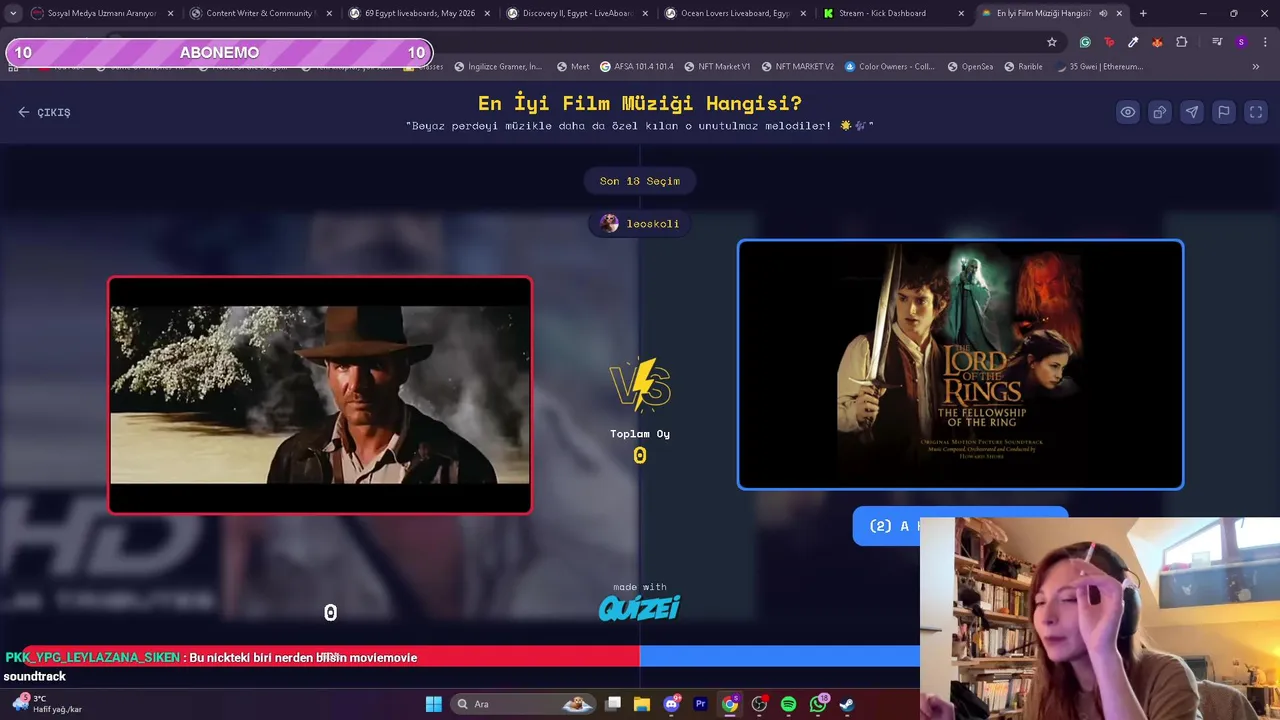The height and width of the screenshot is (720, 1280).
Task: Click the red extension icon in Chrome toolbar
Action: click(x=1109, y=42)
